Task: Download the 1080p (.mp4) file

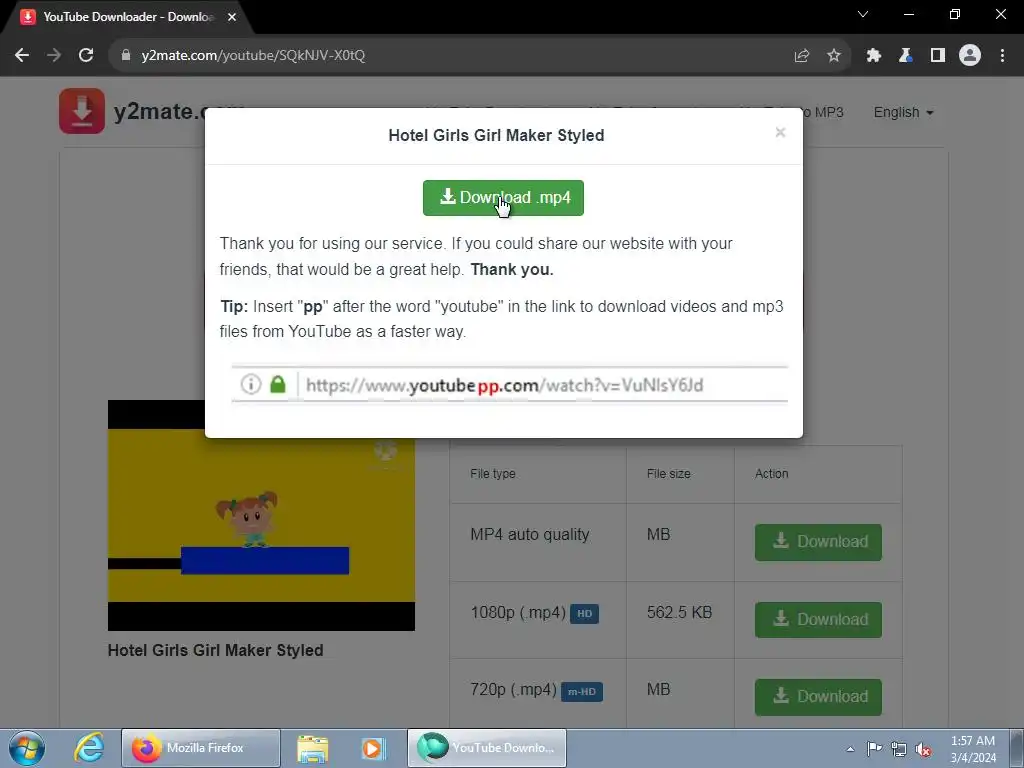Action: pos(818,619)
